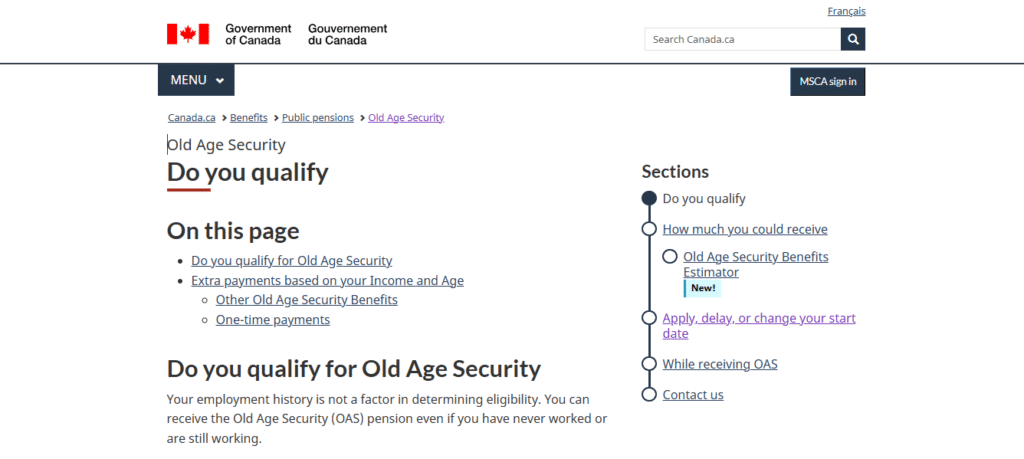Select the How much you could receive section
The width and height of the screenshot is (1024, 459).
click(x=745, y=229)
